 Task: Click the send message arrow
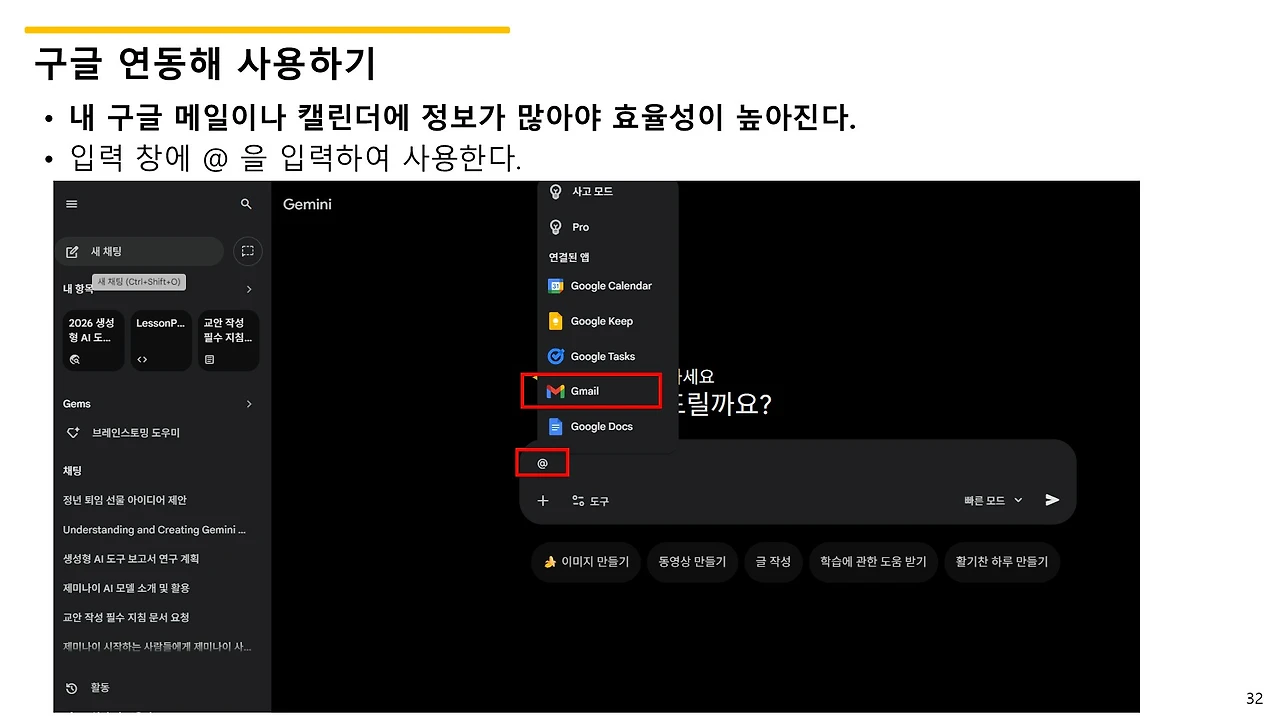[1051, 501]
